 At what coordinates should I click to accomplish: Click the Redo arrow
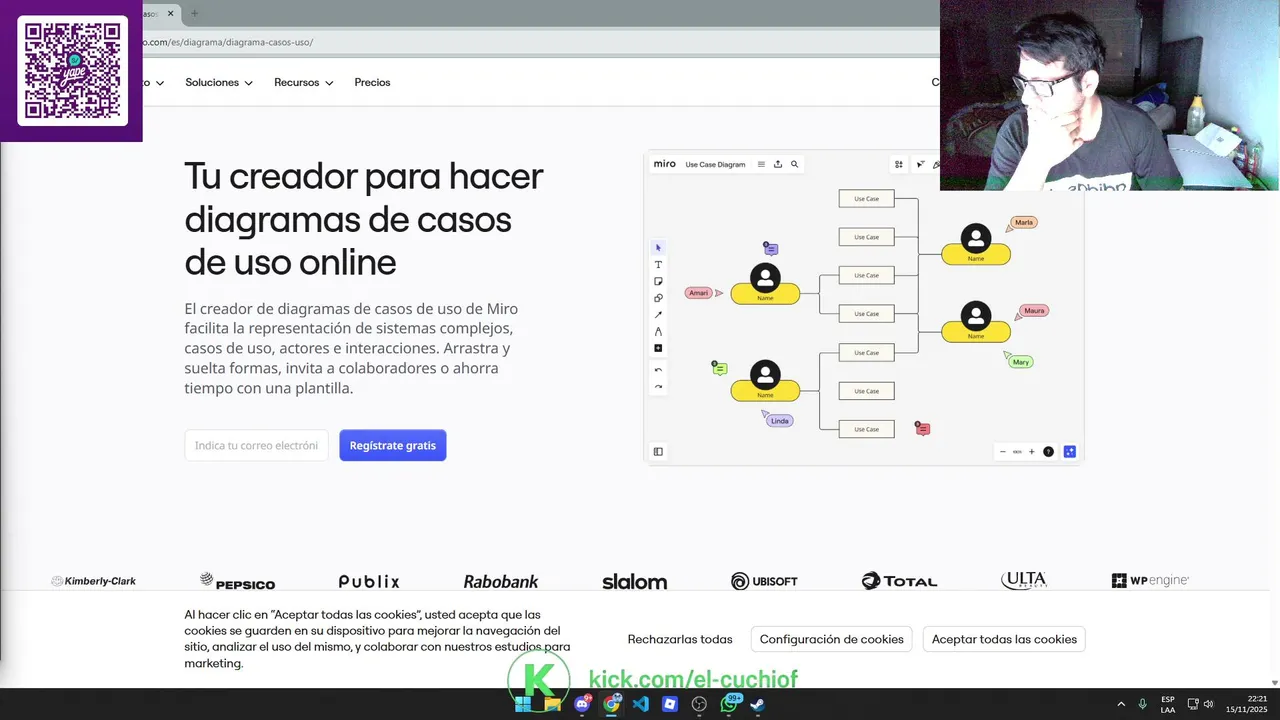(658, 386)
